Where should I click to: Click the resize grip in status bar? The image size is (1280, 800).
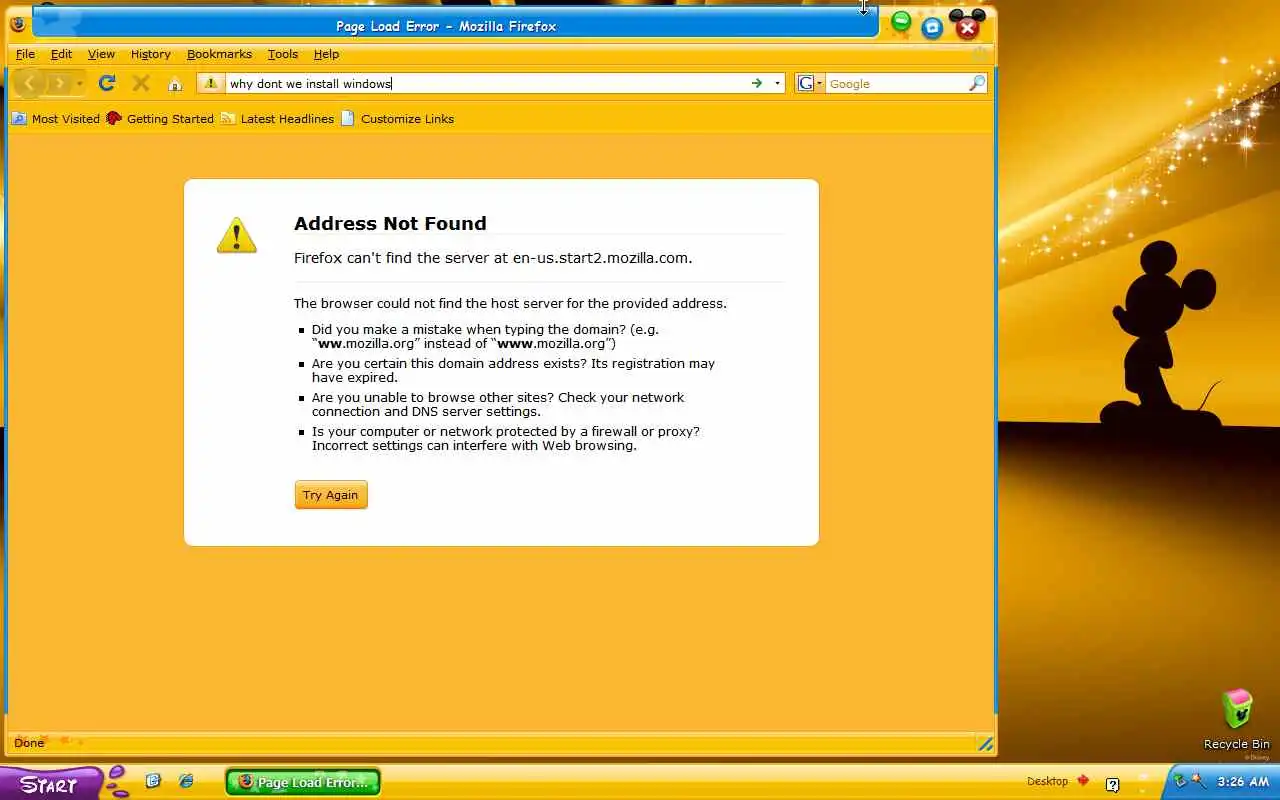(x=985, y=743)
